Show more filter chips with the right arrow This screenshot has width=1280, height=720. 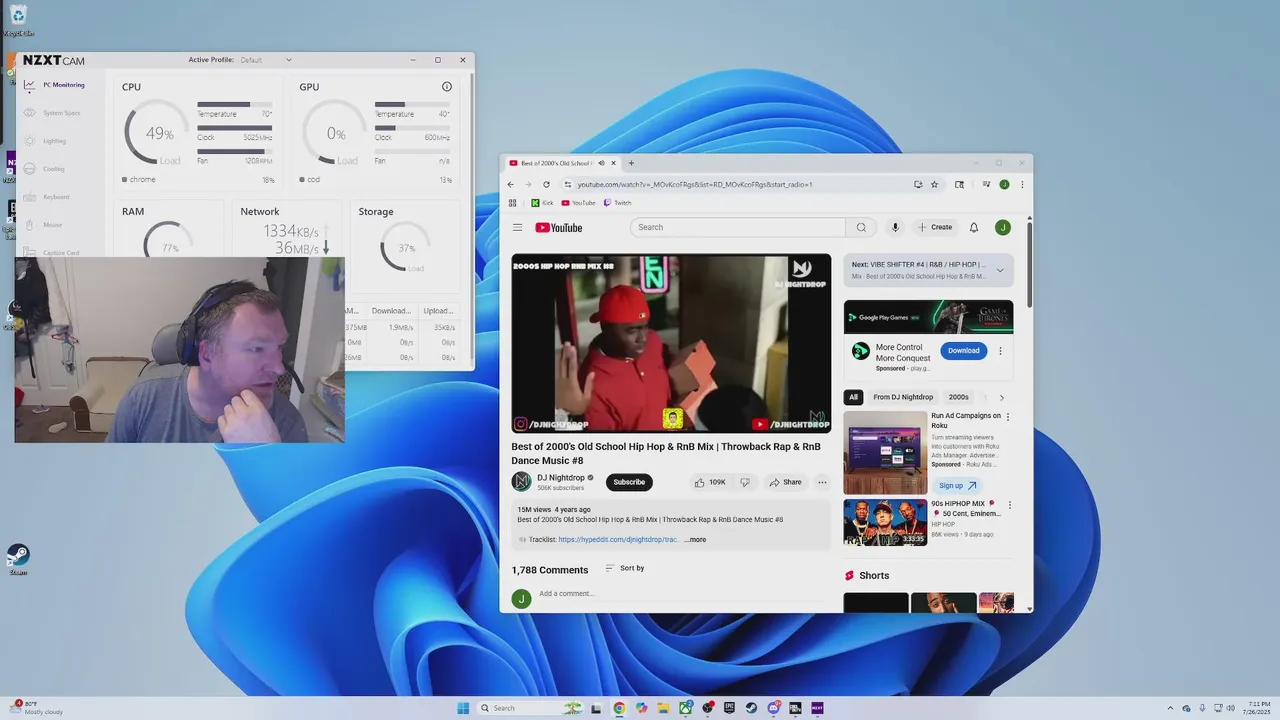click(x=1002, y=397)
